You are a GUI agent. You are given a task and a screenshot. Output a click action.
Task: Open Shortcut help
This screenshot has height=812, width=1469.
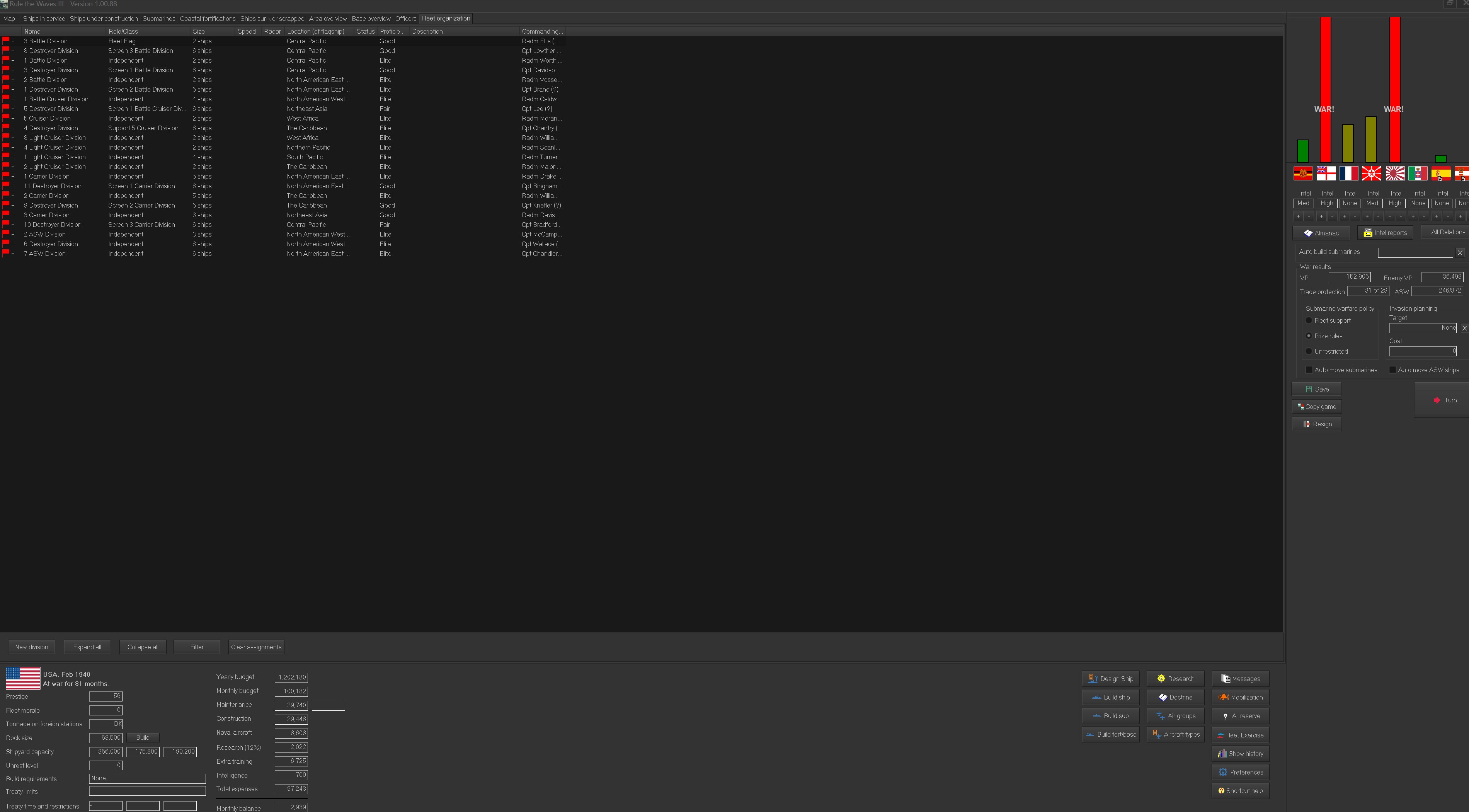point(1240,790)
